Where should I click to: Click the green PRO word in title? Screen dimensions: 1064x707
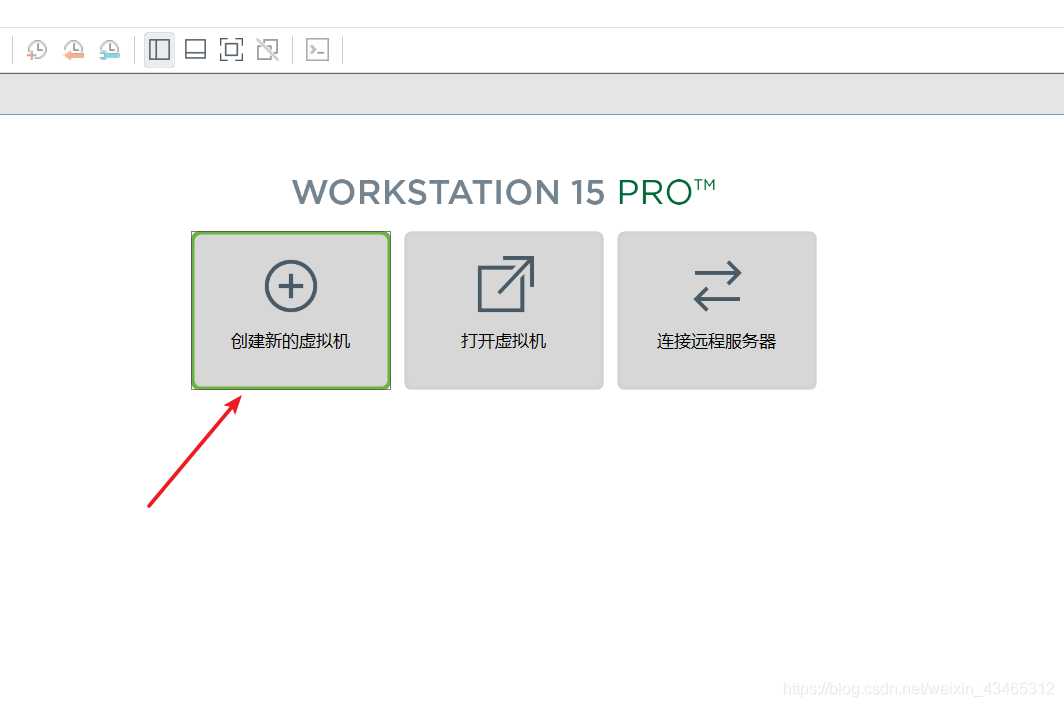point(655,193)
